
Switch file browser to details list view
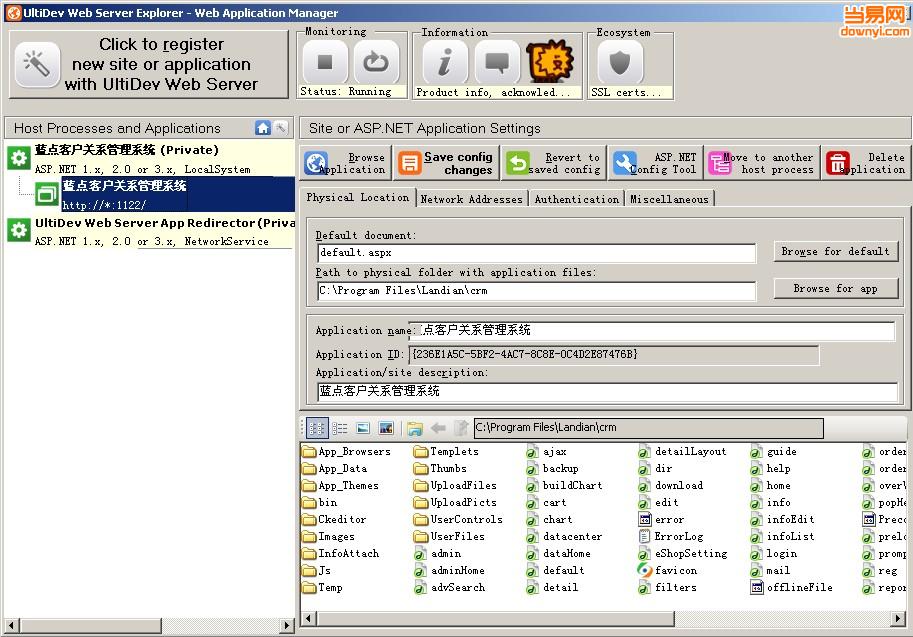[340, 428]
